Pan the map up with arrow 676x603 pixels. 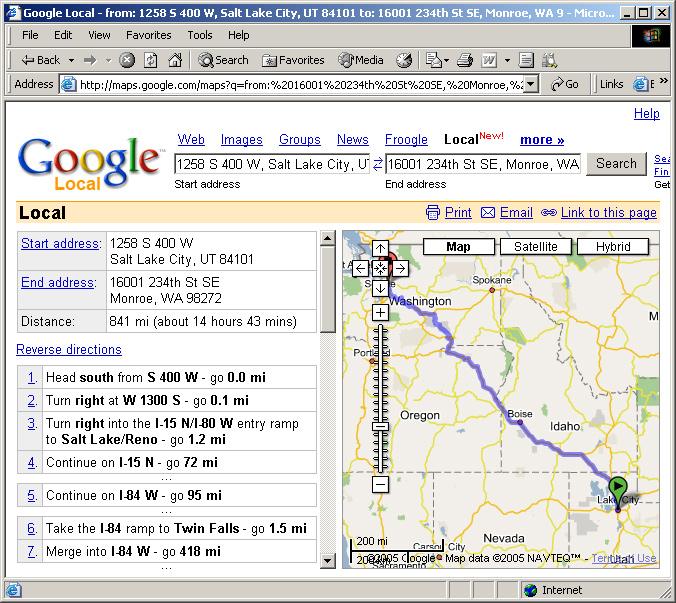[x=380, y=249]
